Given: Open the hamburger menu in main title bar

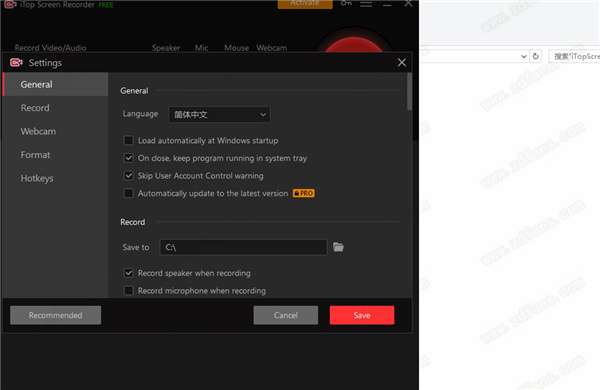Looking at the screenshot, I should pyautogui.click(x=366, y=4).
